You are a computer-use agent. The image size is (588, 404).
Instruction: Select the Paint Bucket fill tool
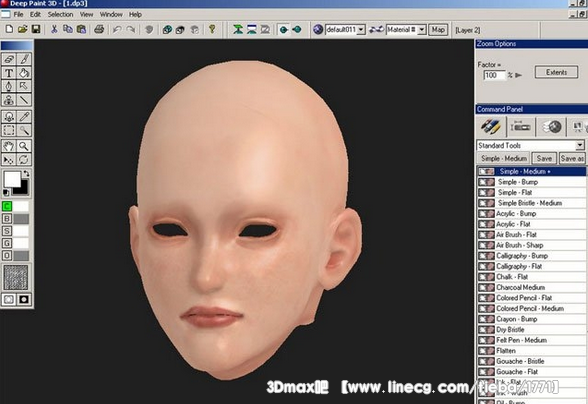coord(24,73)
